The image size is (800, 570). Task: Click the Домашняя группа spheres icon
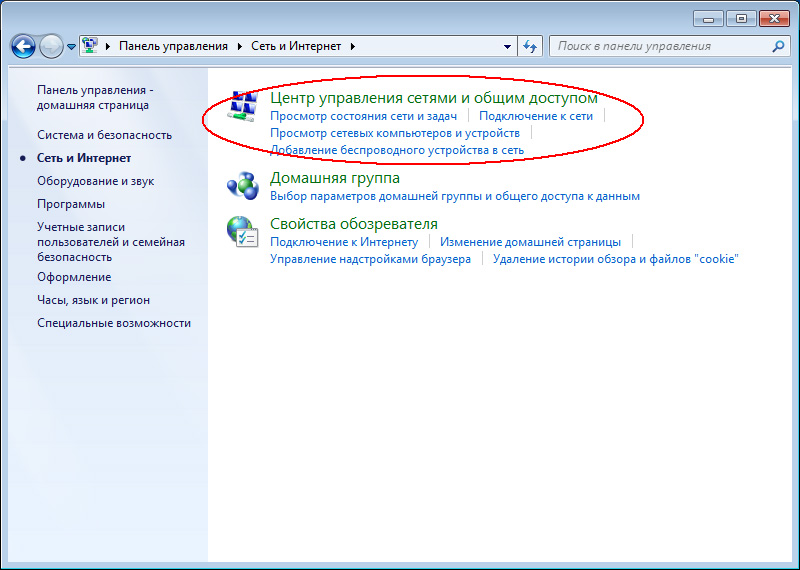point(243,186)
